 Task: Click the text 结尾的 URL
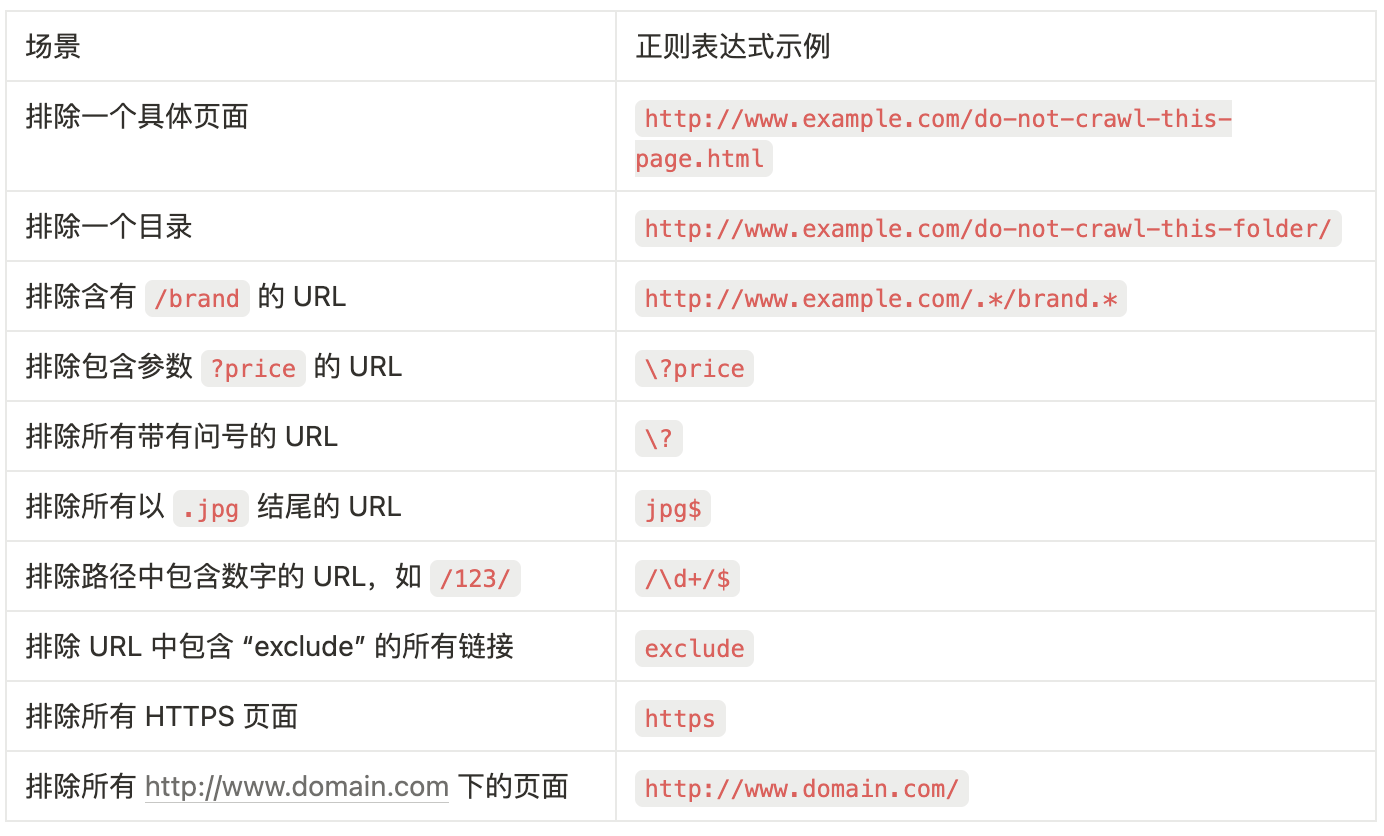point(329,507)
